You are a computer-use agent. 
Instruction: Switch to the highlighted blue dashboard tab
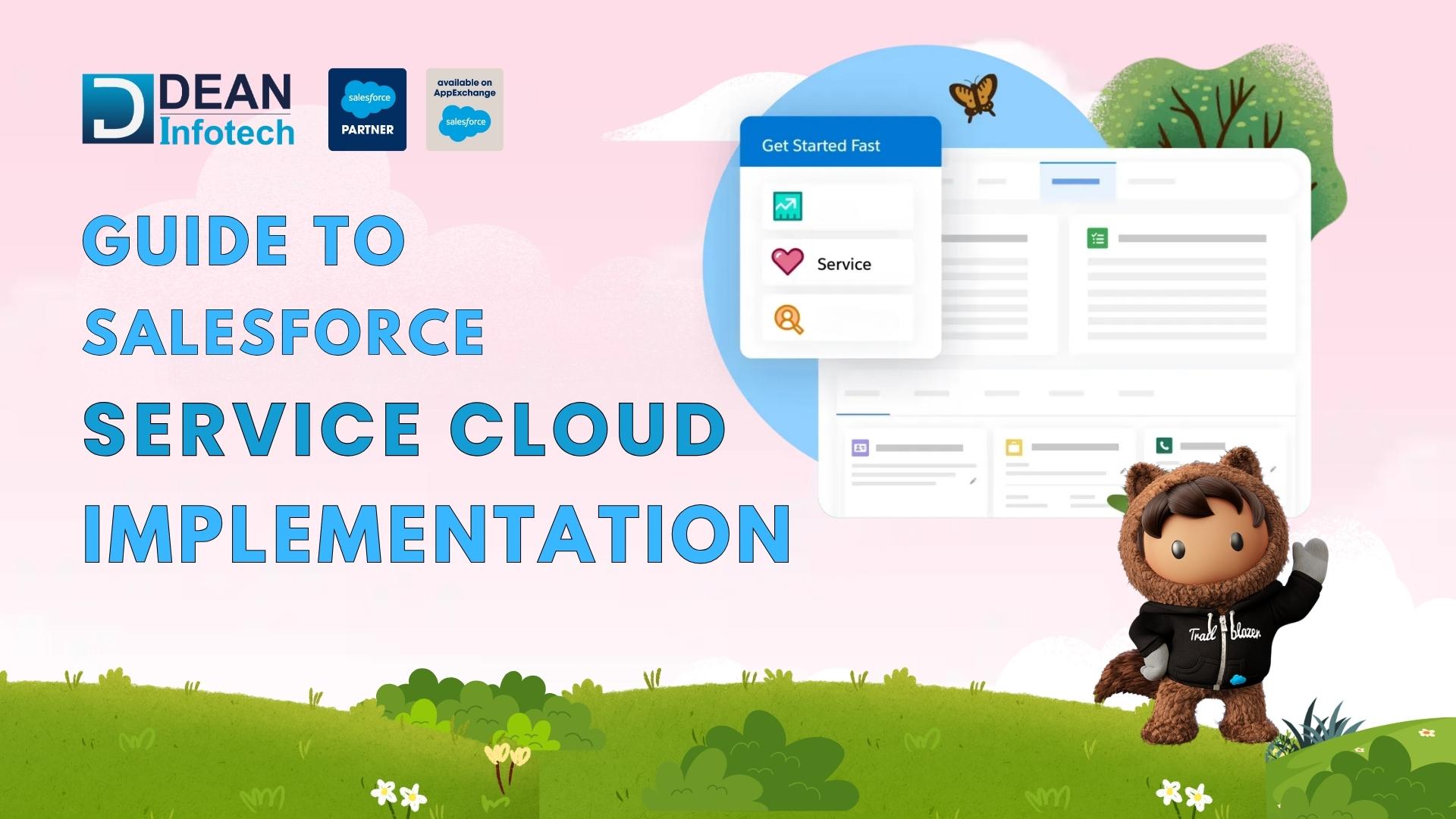pyautogui.click(x=1075, y=181)
